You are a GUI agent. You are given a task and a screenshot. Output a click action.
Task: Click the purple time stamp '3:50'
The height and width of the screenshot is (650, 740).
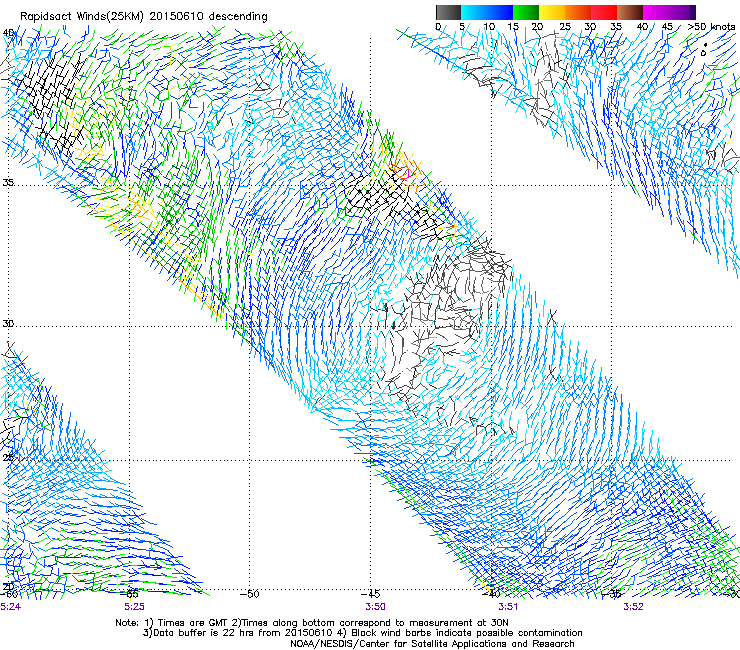tap(375, 607)
